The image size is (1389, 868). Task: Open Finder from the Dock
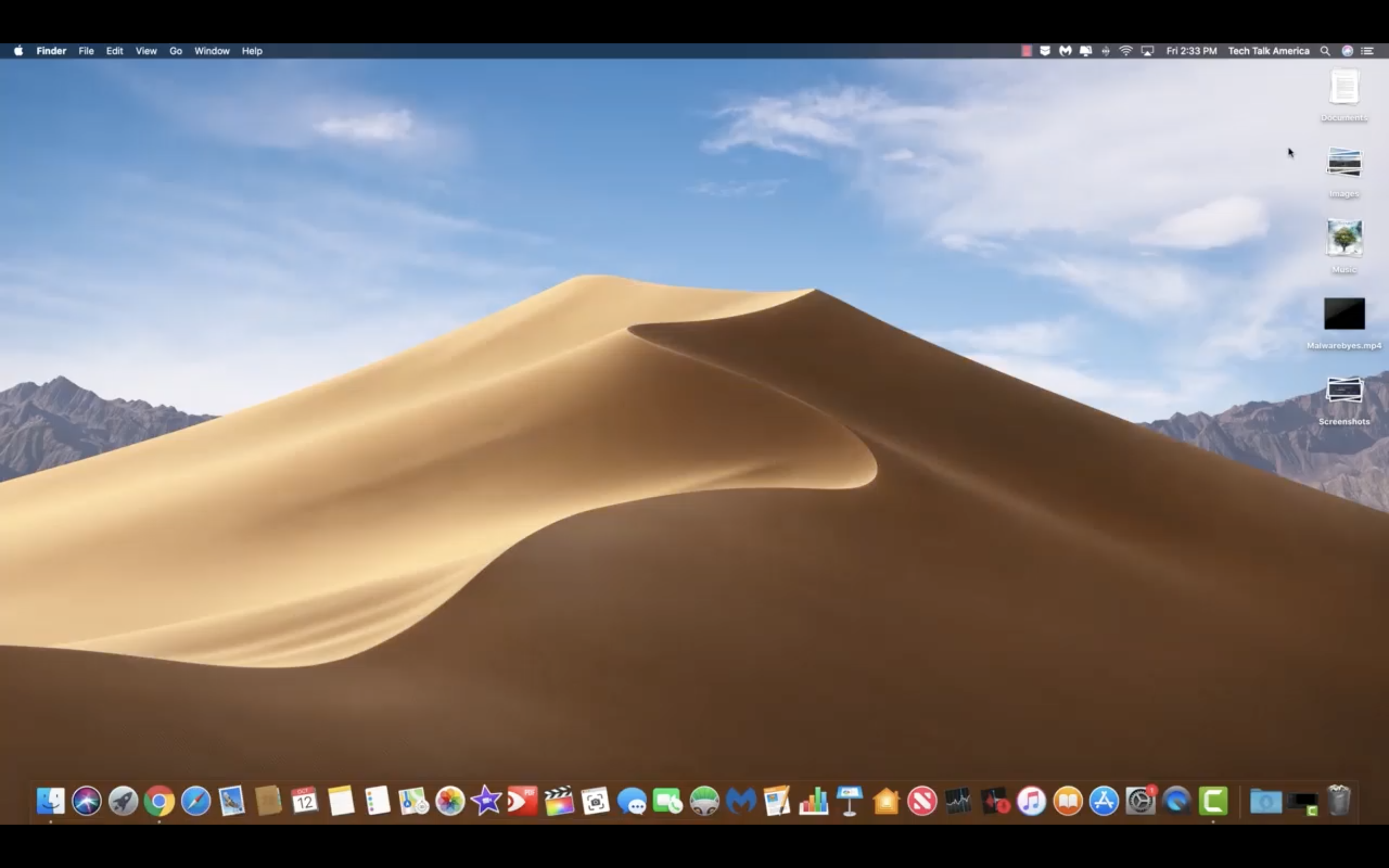[51, 801]
